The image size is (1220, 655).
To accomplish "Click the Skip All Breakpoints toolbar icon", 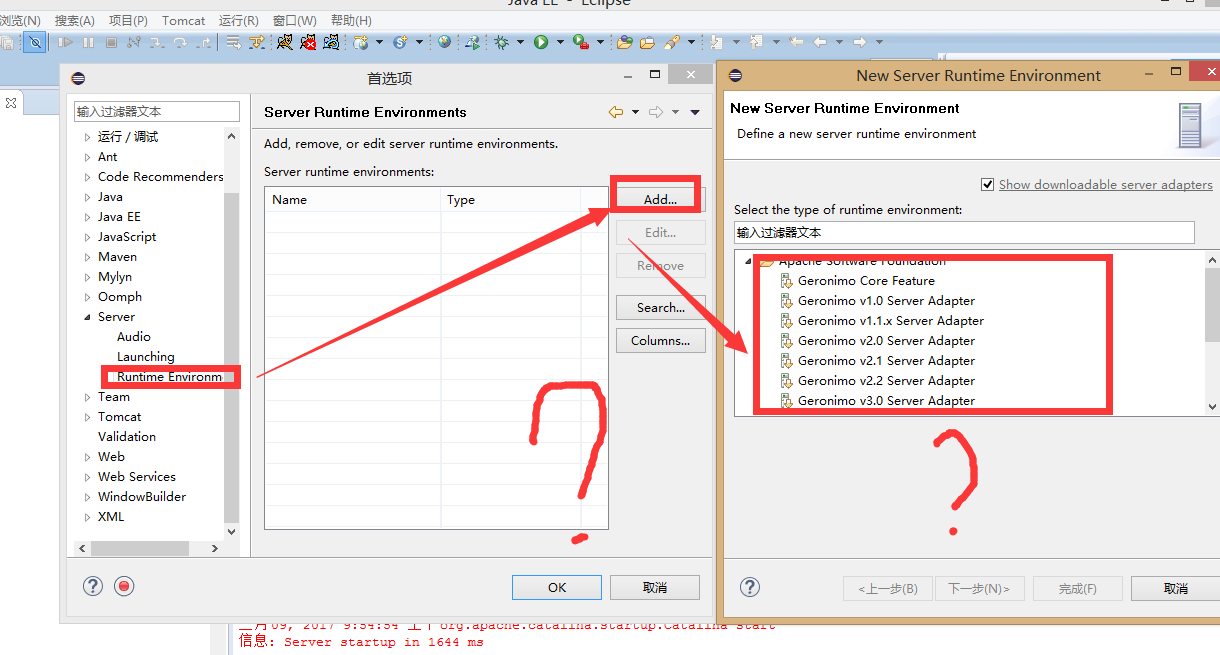I will [35, 42].
